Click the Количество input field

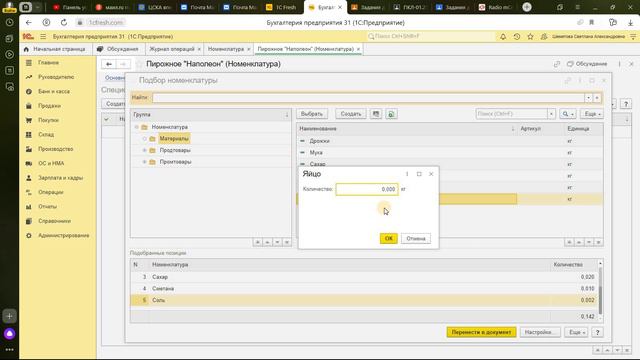tap(367, 189)
